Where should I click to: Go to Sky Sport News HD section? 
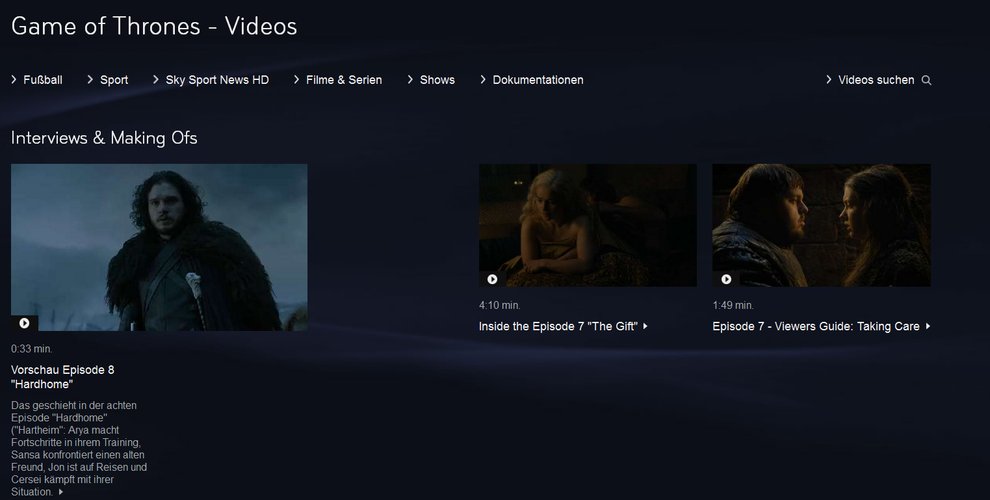pyautogui.click(x=217, y=80)
